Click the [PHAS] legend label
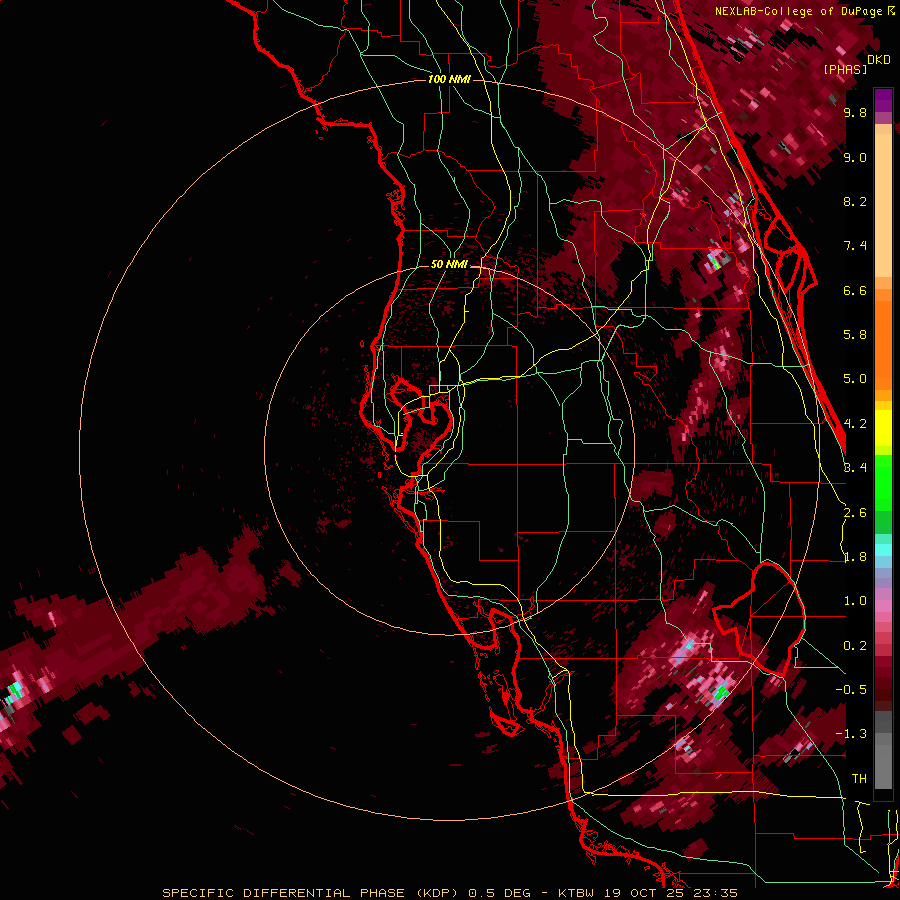 click(845, 69)
